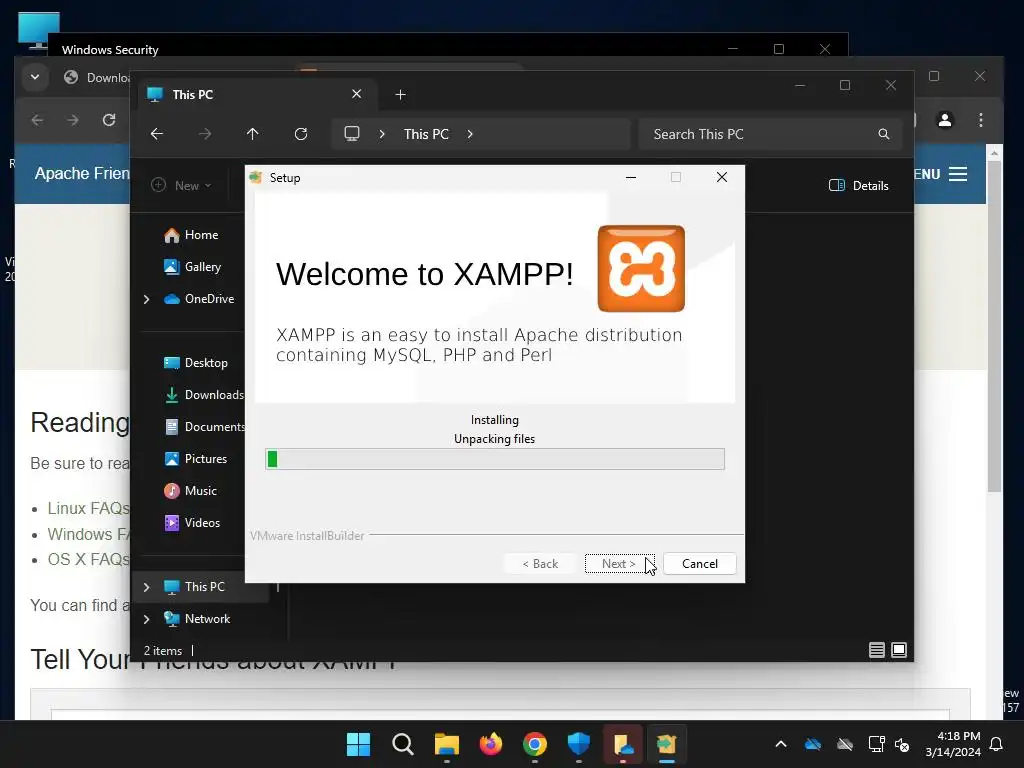This screenshot has height=768, width=1024.
Task: Click the disabled Back button in Setup
Action: [540, 564]
